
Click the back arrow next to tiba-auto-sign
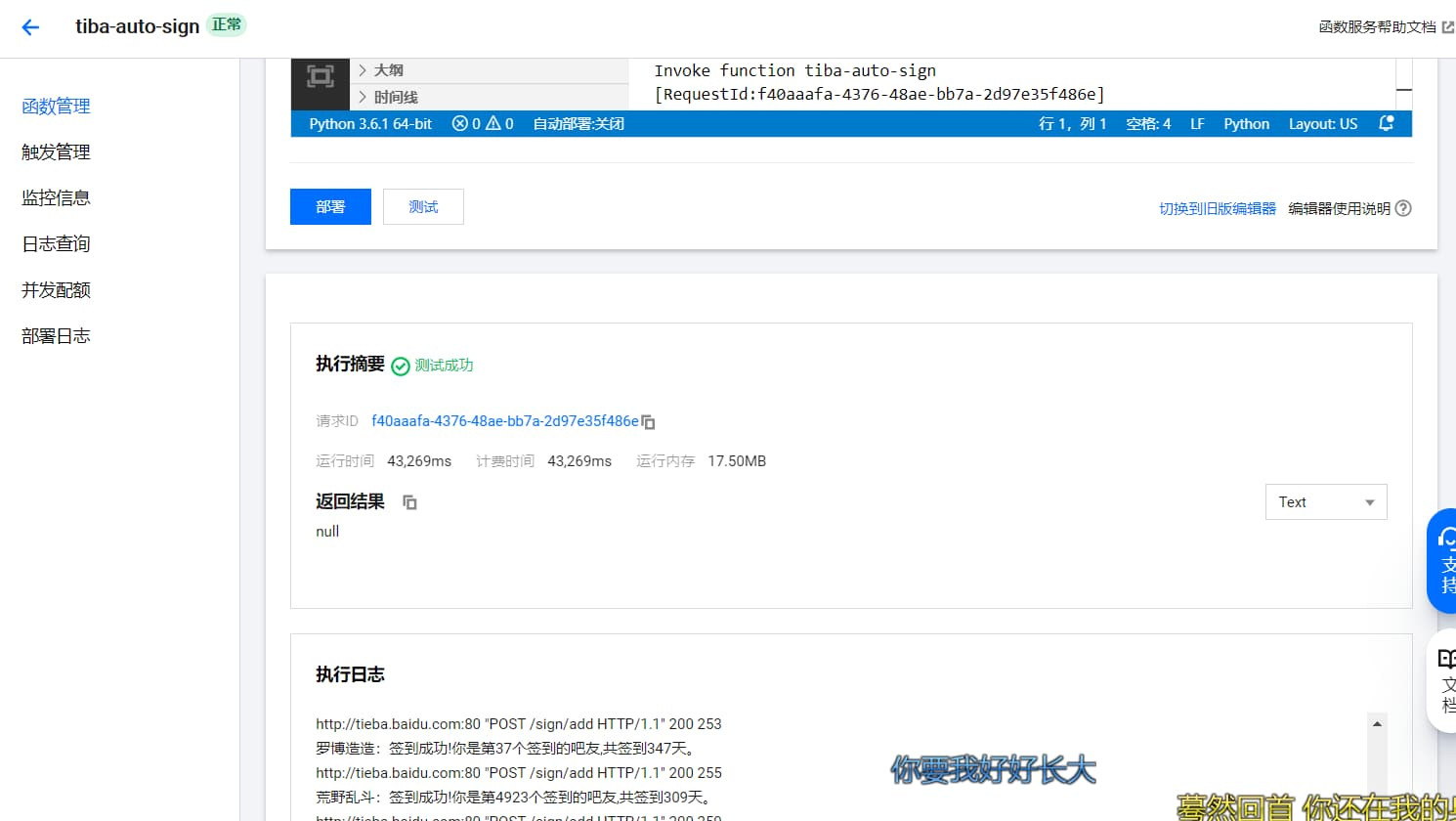(x=29, y=26)
